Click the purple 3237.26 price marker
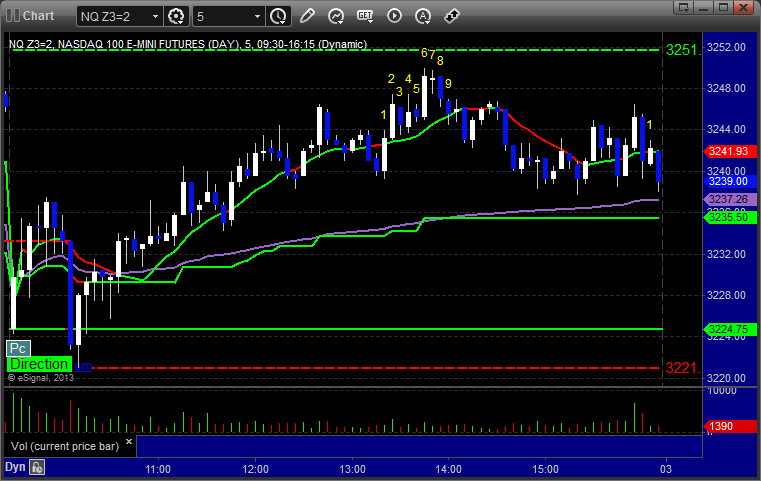This screenshot has width=761, height=481. [729, 199]
